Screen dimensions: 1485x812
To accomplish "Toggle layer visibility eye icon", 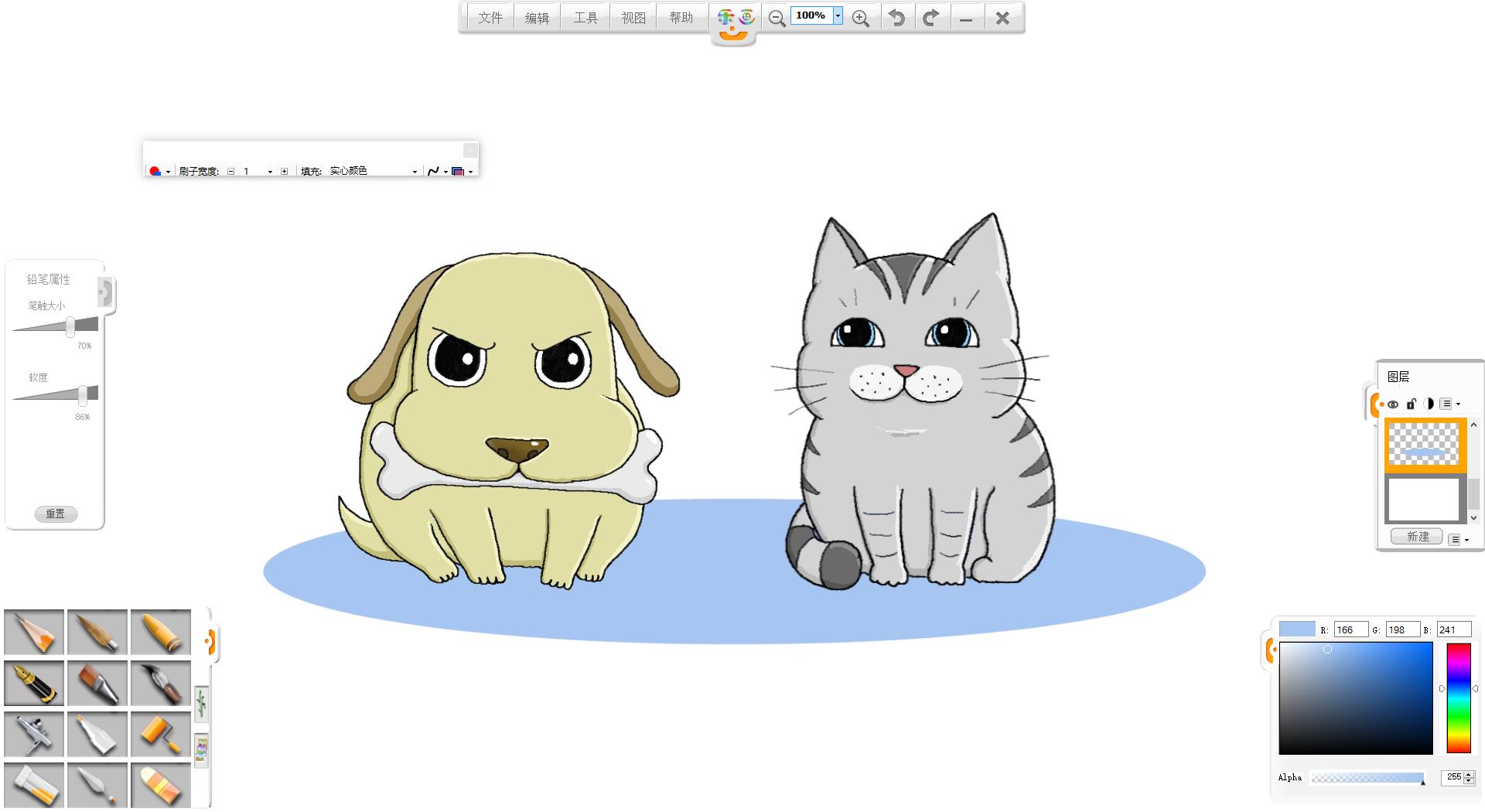I will tap(1393, 404).
